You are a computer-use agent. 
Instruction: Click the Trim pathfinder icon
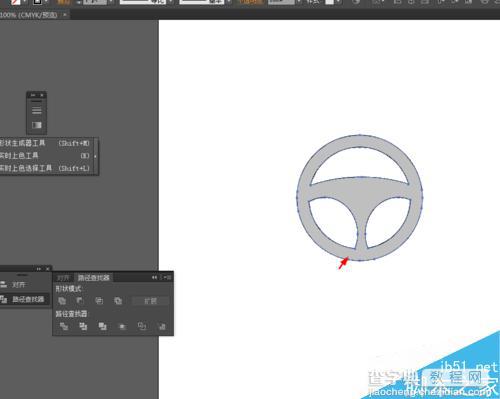pos(83,326)
